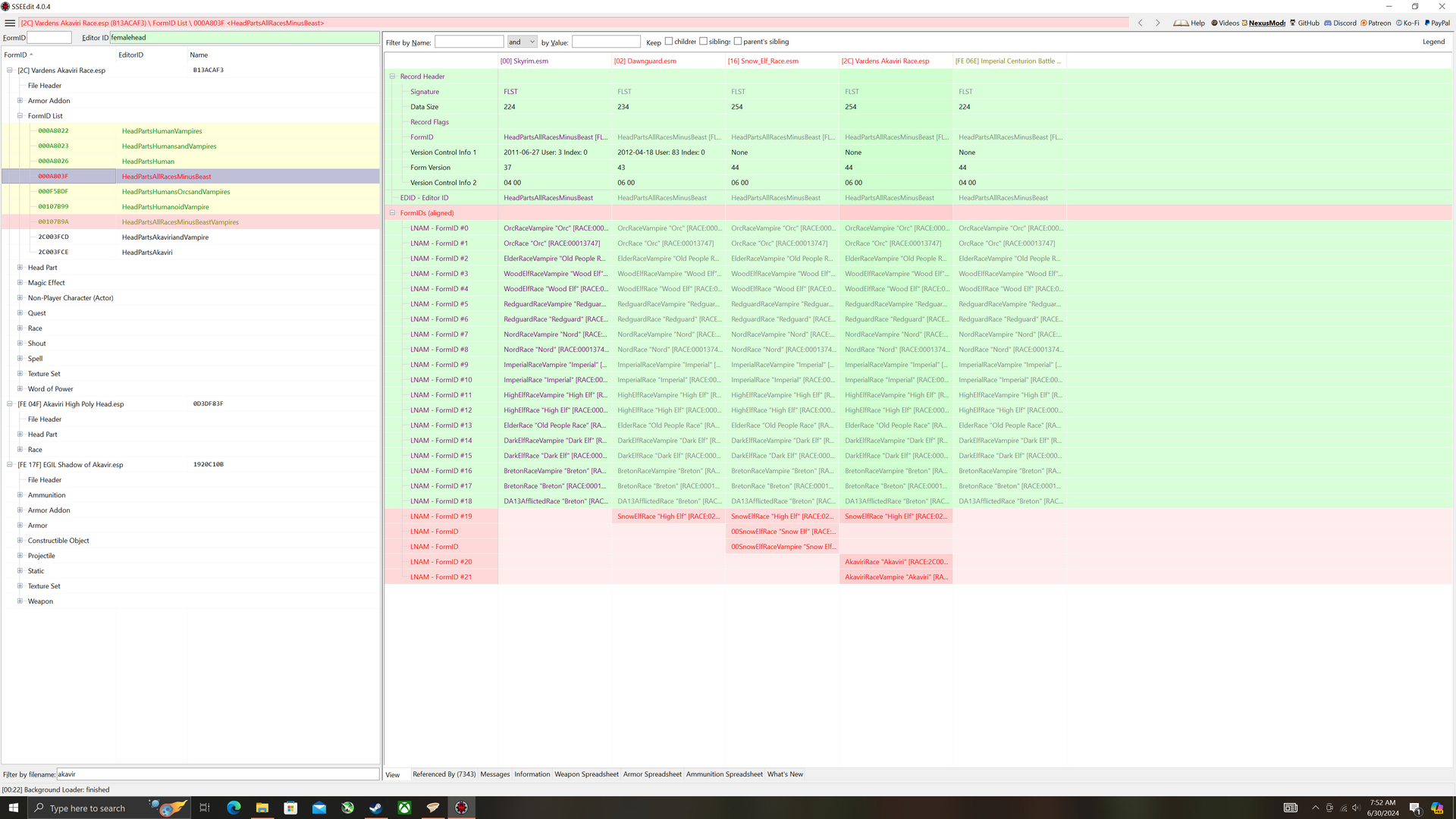Select HeadPartsAkaviri record row
Image resolution: width=1456 pixels, height=819 pixels.
click(x=190, y=253)
